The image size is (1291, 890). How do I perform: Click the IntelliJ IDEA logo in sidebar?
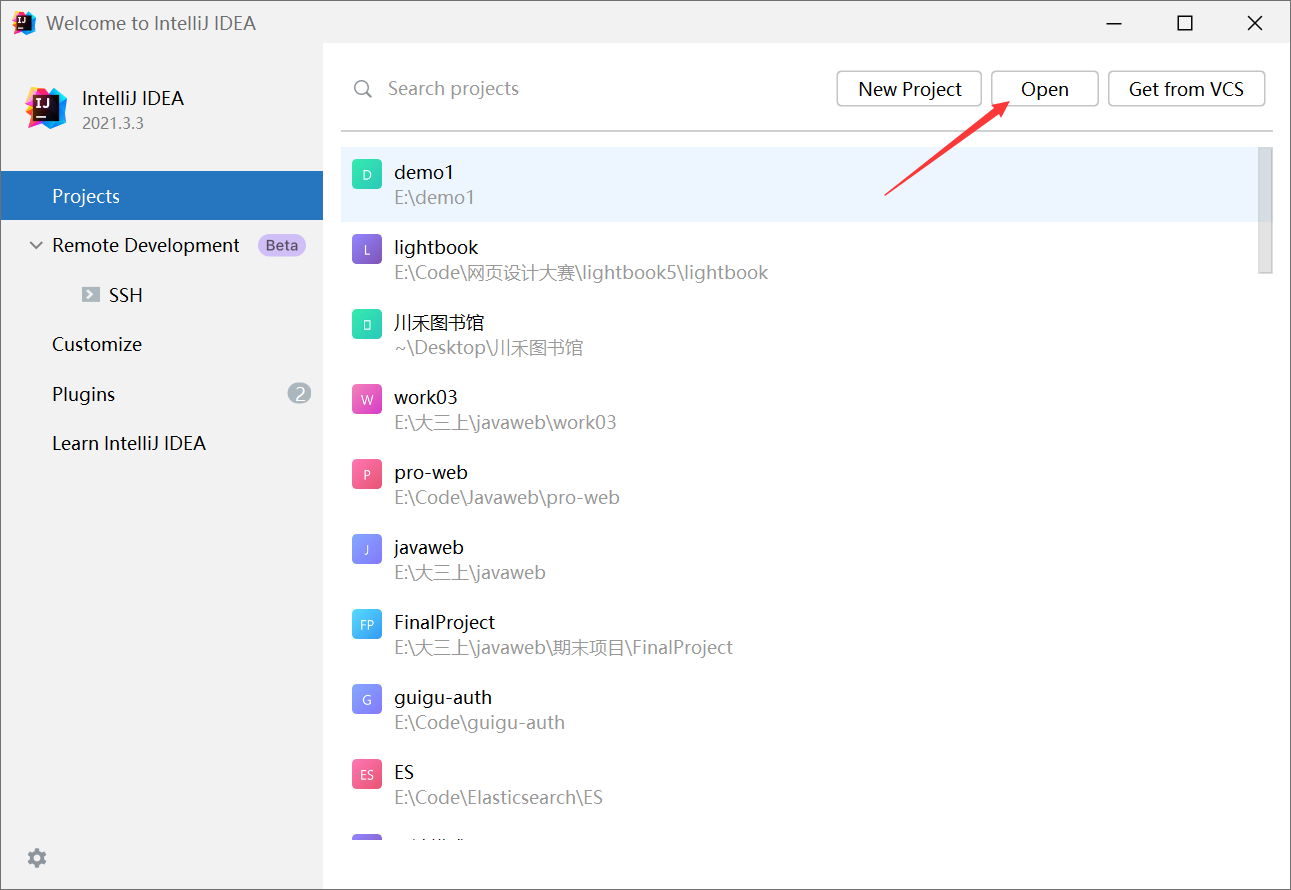click(x=46, y=108)
